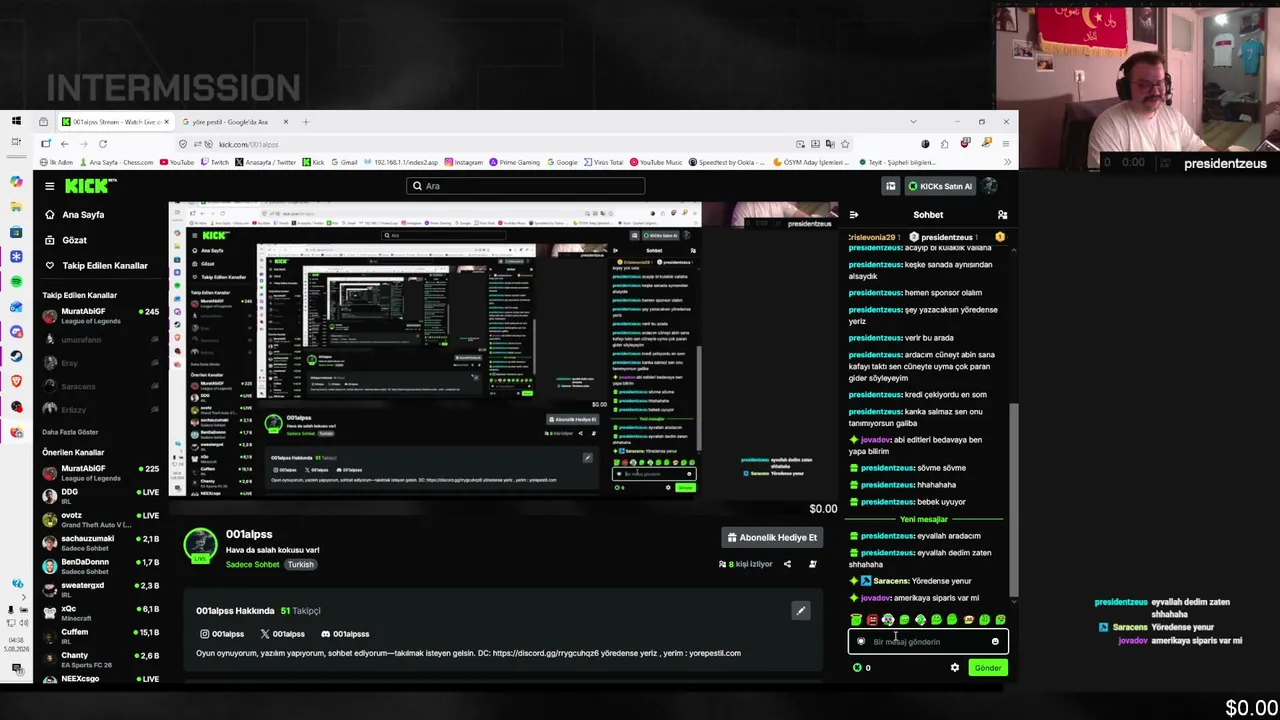
Task: Open the Twitch bookmark
Action: pyautogui.click(x=214, y=162)
